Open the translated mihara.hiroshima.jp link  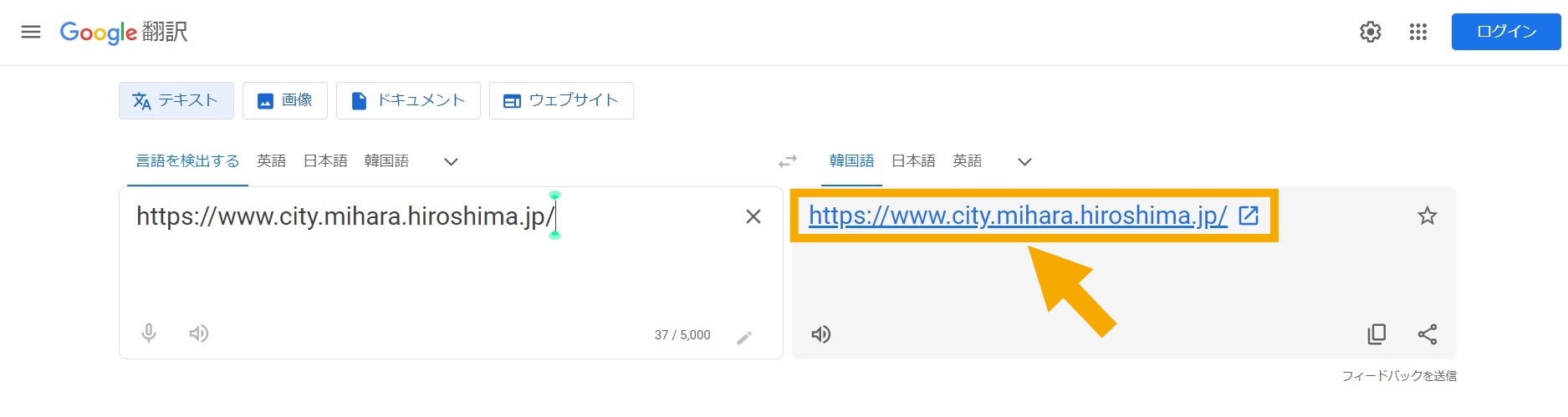[x=1018, y=216]
